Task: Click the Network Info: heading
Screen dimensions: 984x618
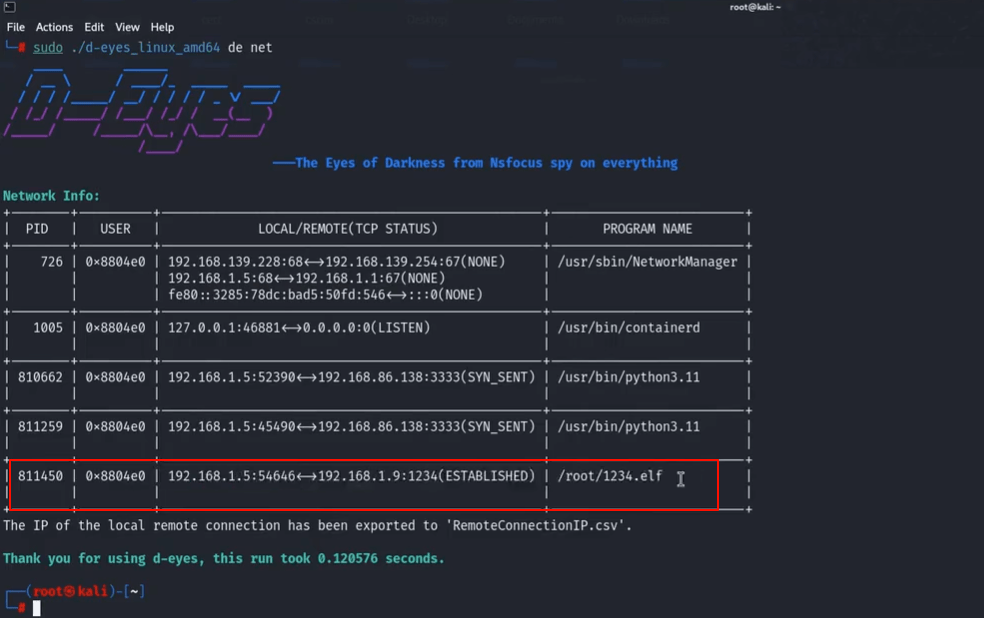Action: [51, 196]
